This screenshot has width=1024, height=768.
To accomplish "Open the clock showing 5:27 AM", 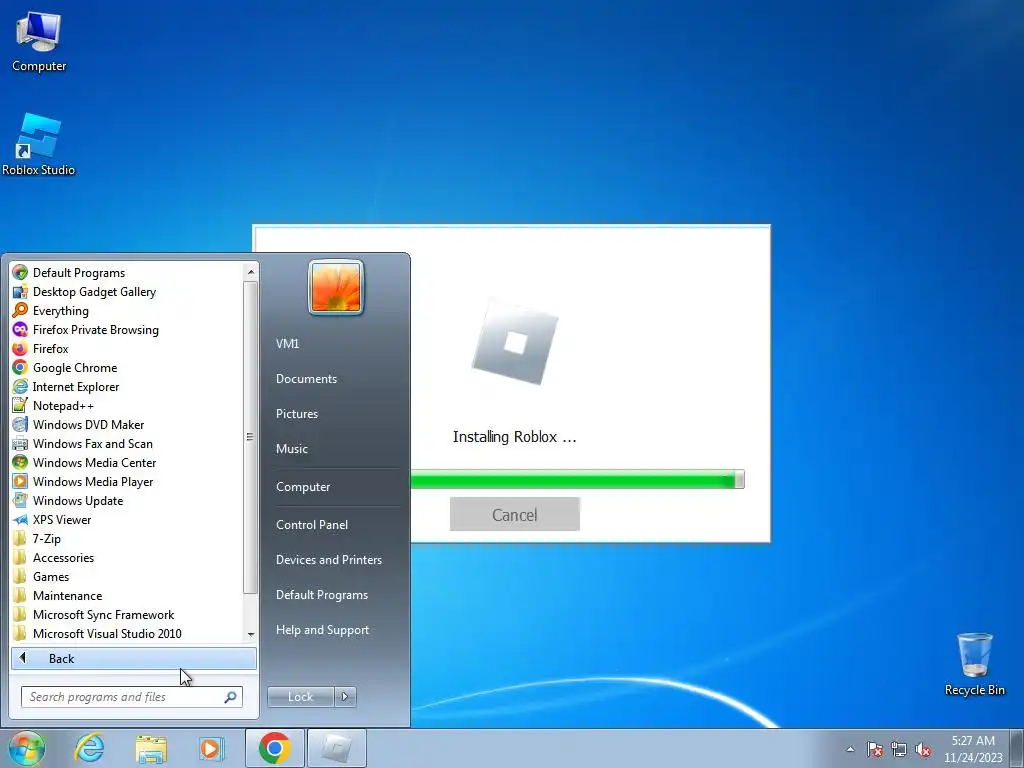I will 973,749.
